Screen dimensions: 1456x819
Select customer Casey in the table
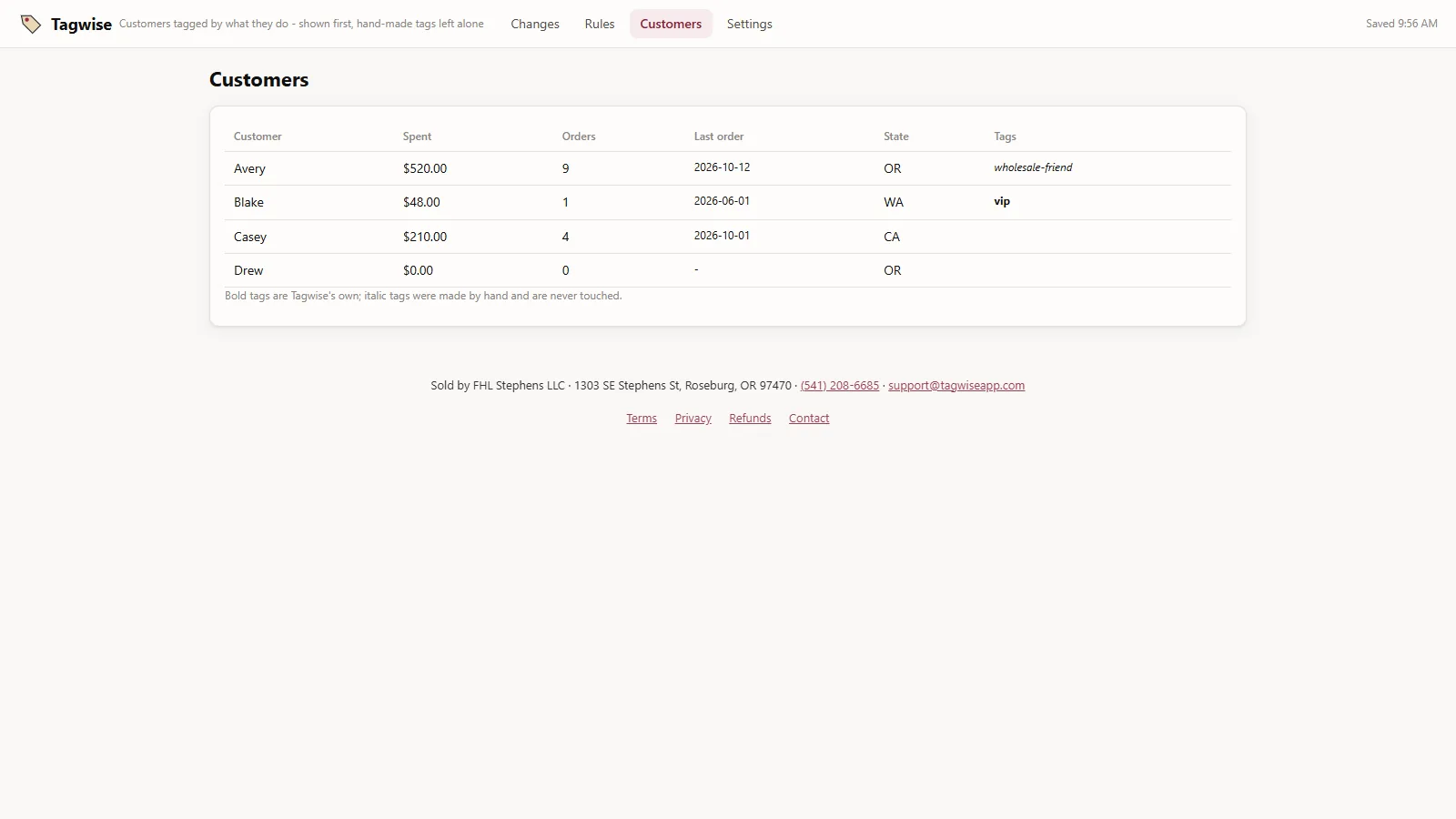(x=250, y=237)
